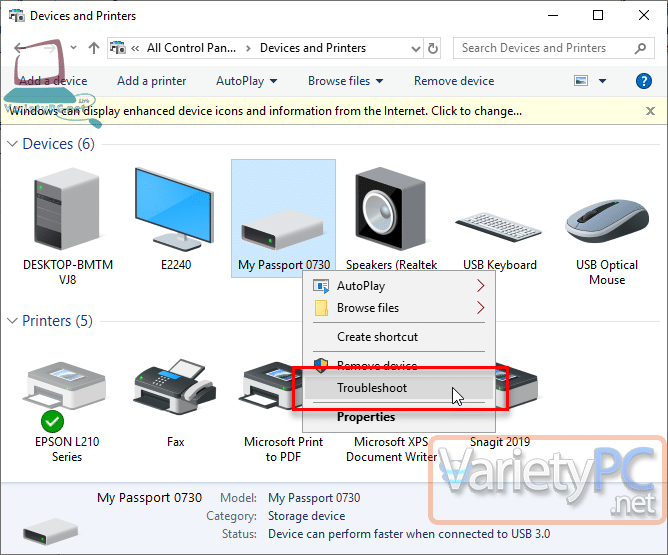Collapse the Printers (5) group
Image resolution: width=668 pixels, height=555 pixels.
tap(13, 322)
